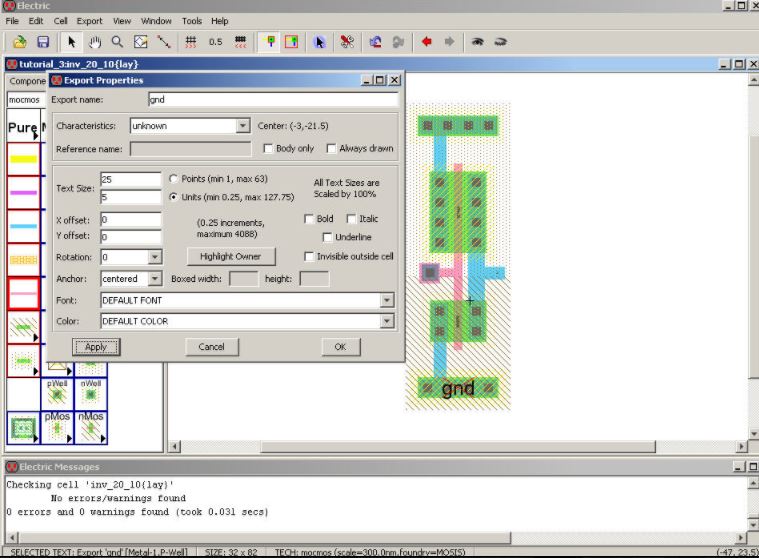Open the Font selection dropdown
The width and height of the screenshot is (759, 558).
click(386, 300)
